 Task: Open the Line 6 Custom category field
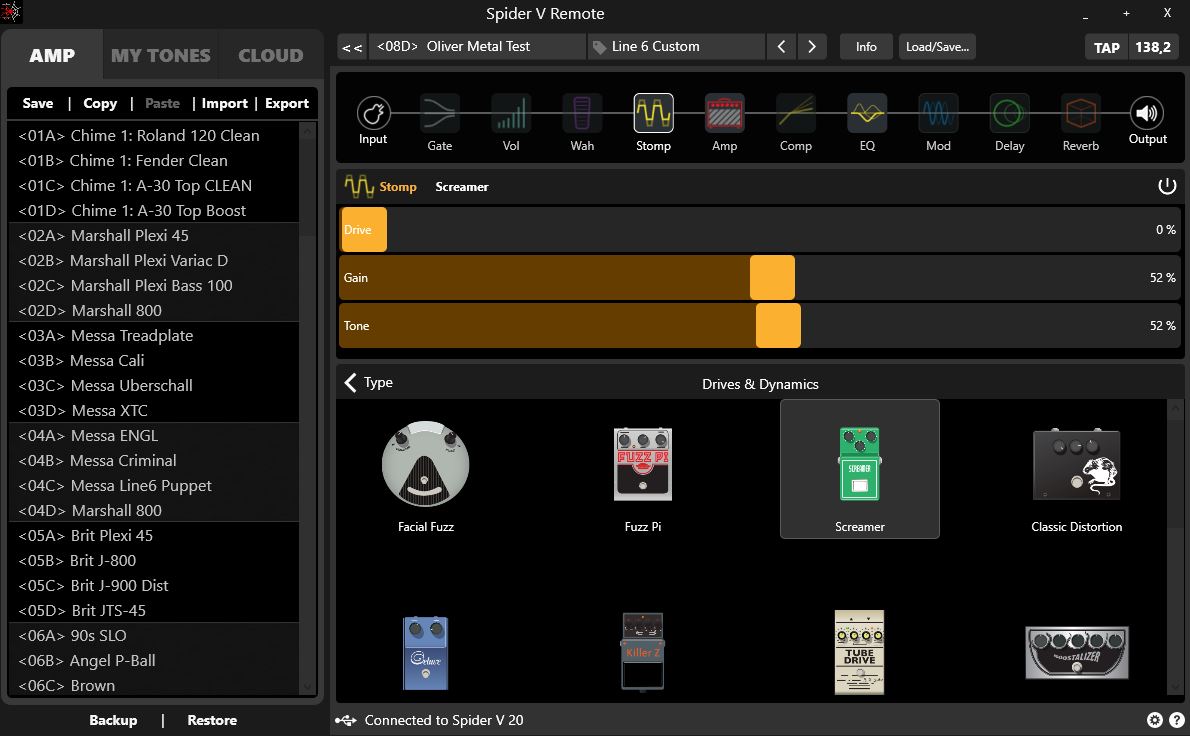coord(676,47)
